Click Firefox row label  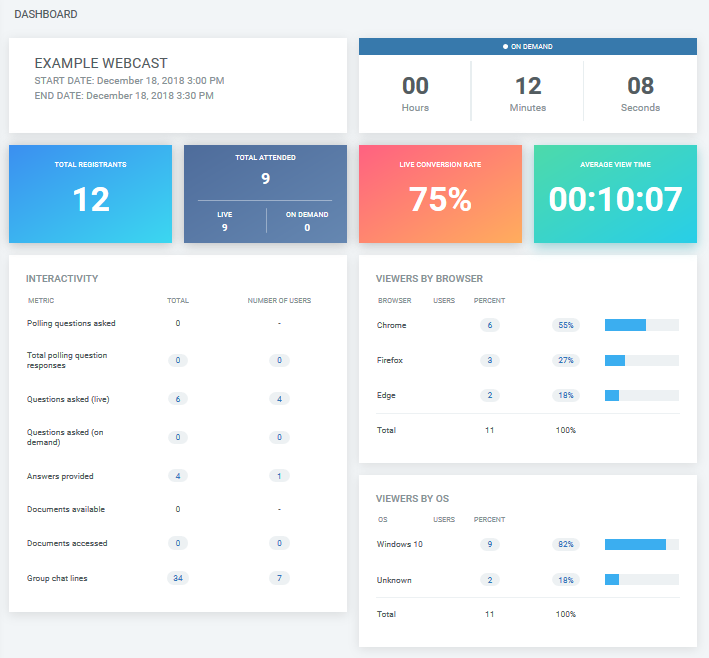pos(390,360)
